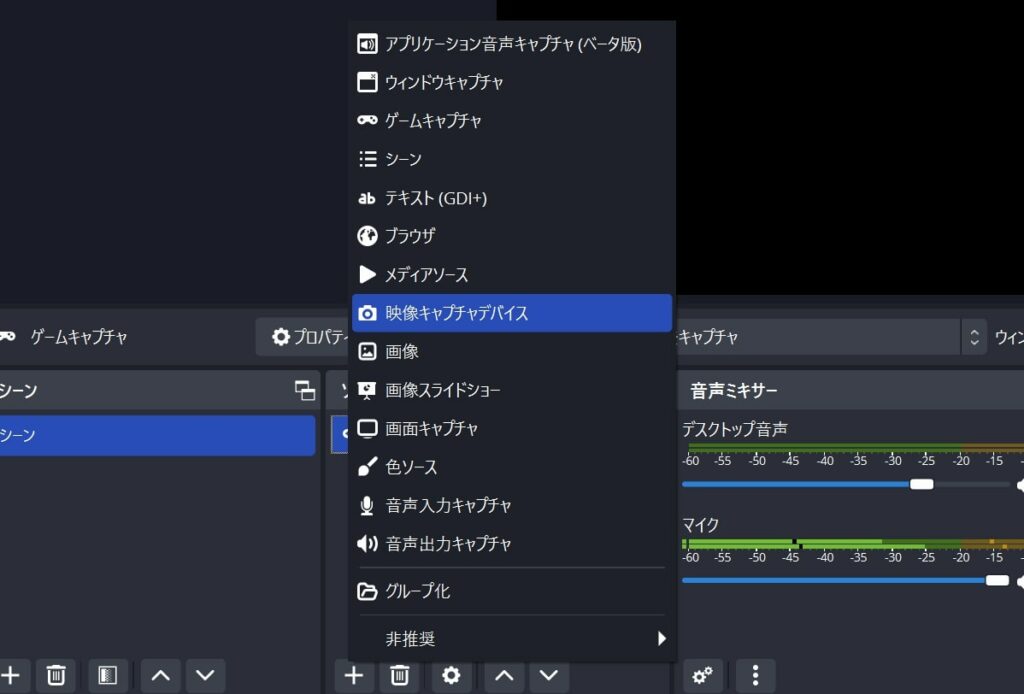
Task: Select the シーン entry in the source menu
Action: [x=512, y=159]
